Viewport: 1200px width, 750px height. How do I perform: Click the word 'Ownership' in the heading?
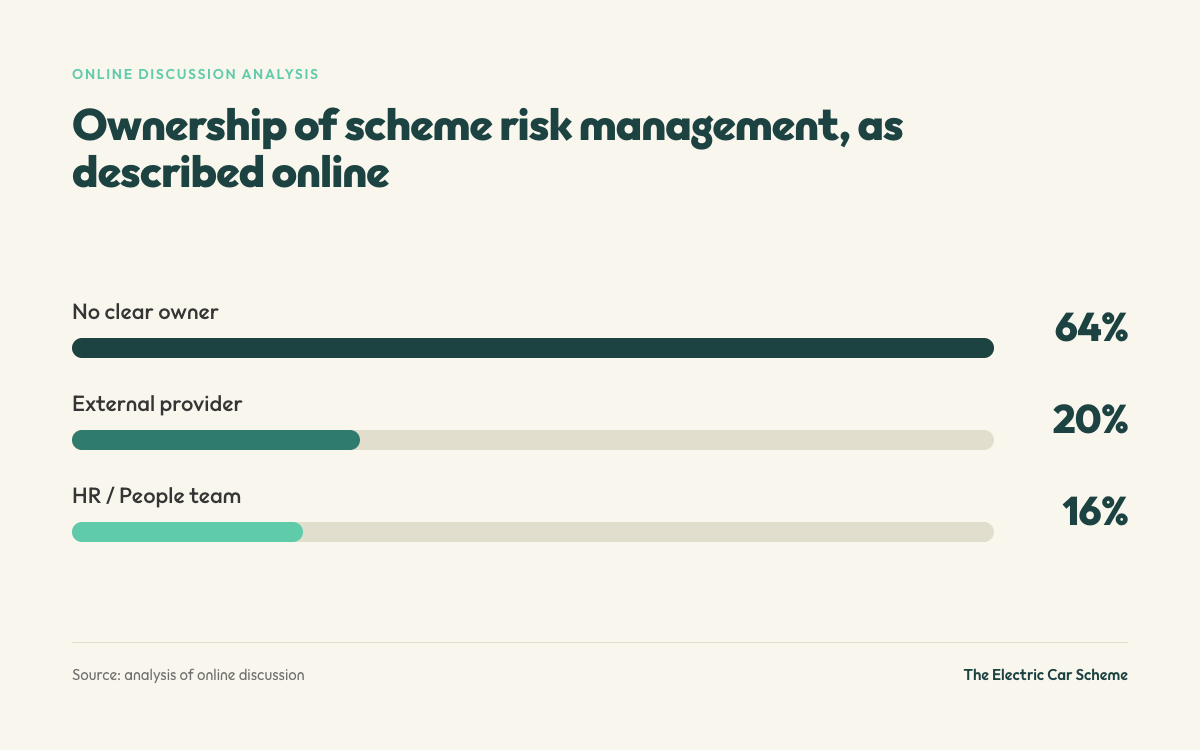172,128
